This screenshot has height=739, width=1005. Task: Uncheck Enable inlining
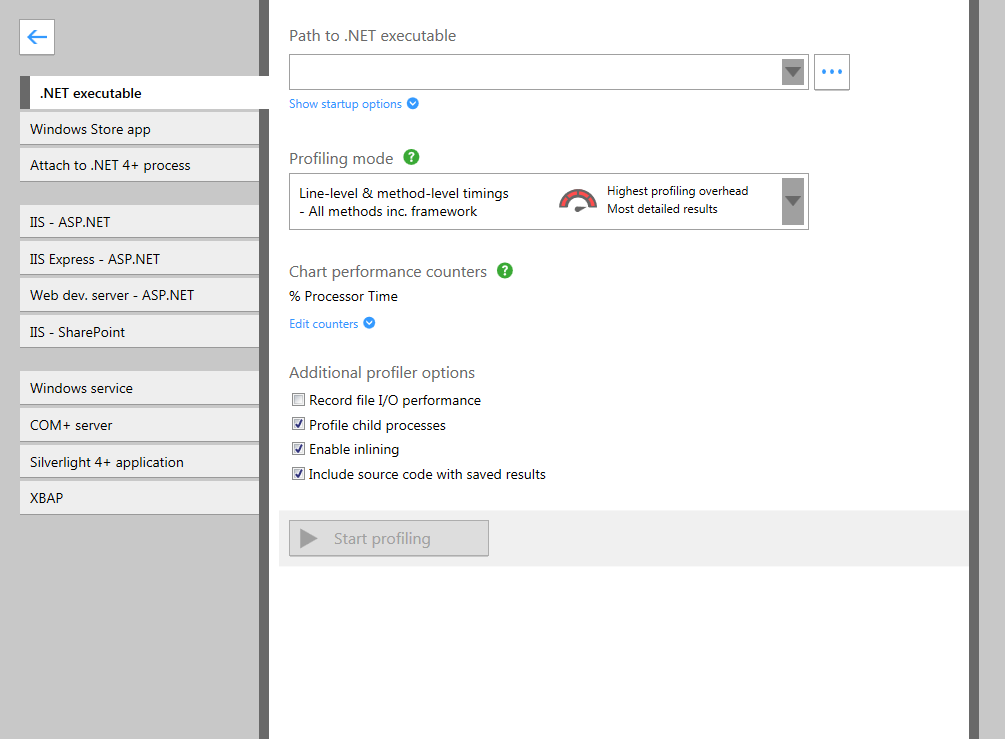pyautogui.click(x=298, y=448)
